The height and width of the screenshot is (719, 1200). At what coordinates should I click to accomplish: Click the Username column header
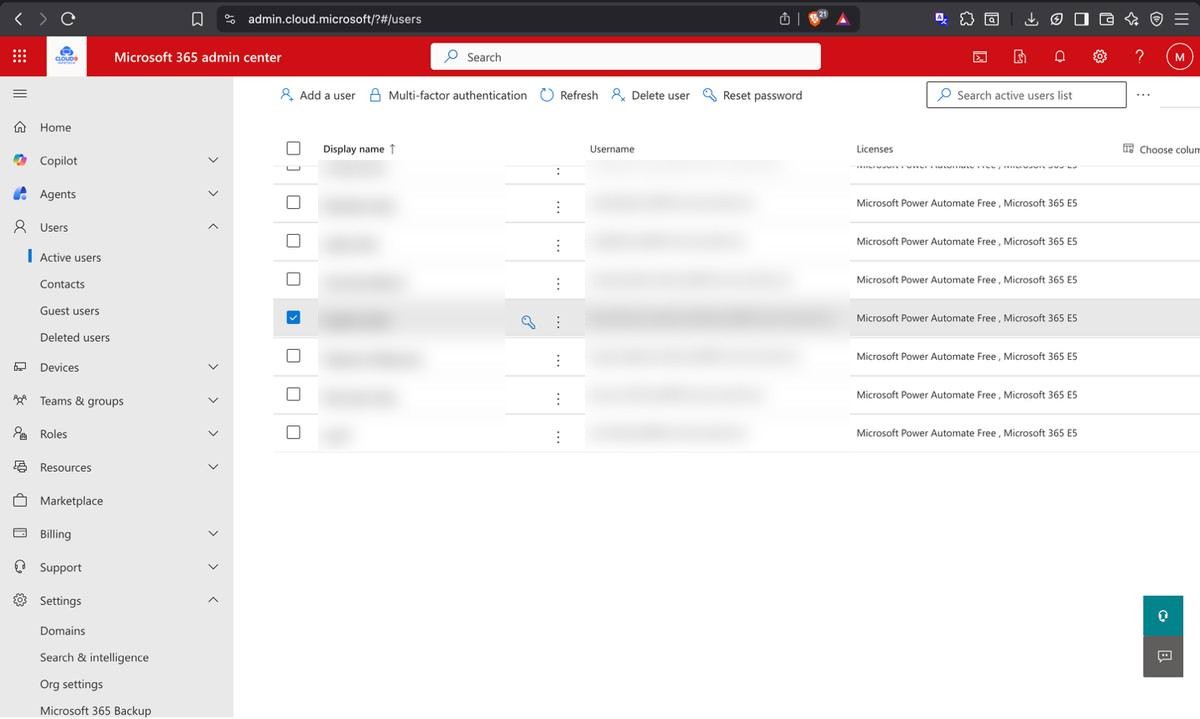click(x=612, y=149)
